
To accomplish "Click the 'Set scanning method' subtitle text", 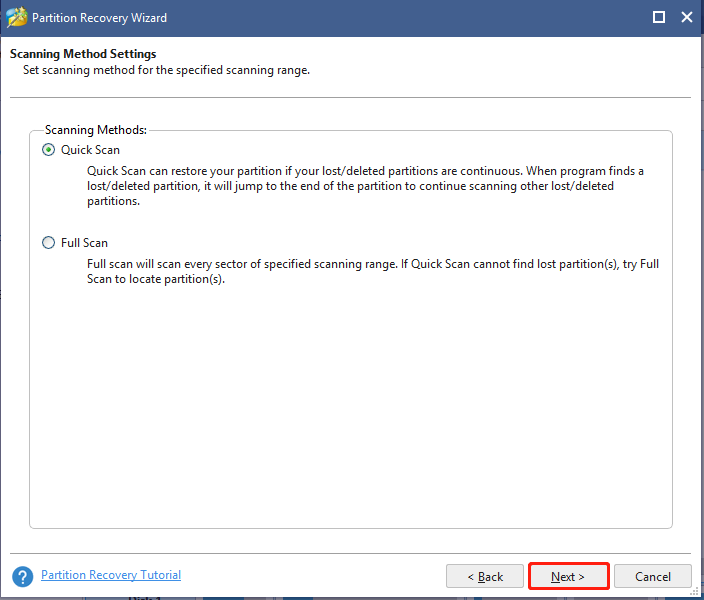I will pyautogui.click(x=166, y=70).
